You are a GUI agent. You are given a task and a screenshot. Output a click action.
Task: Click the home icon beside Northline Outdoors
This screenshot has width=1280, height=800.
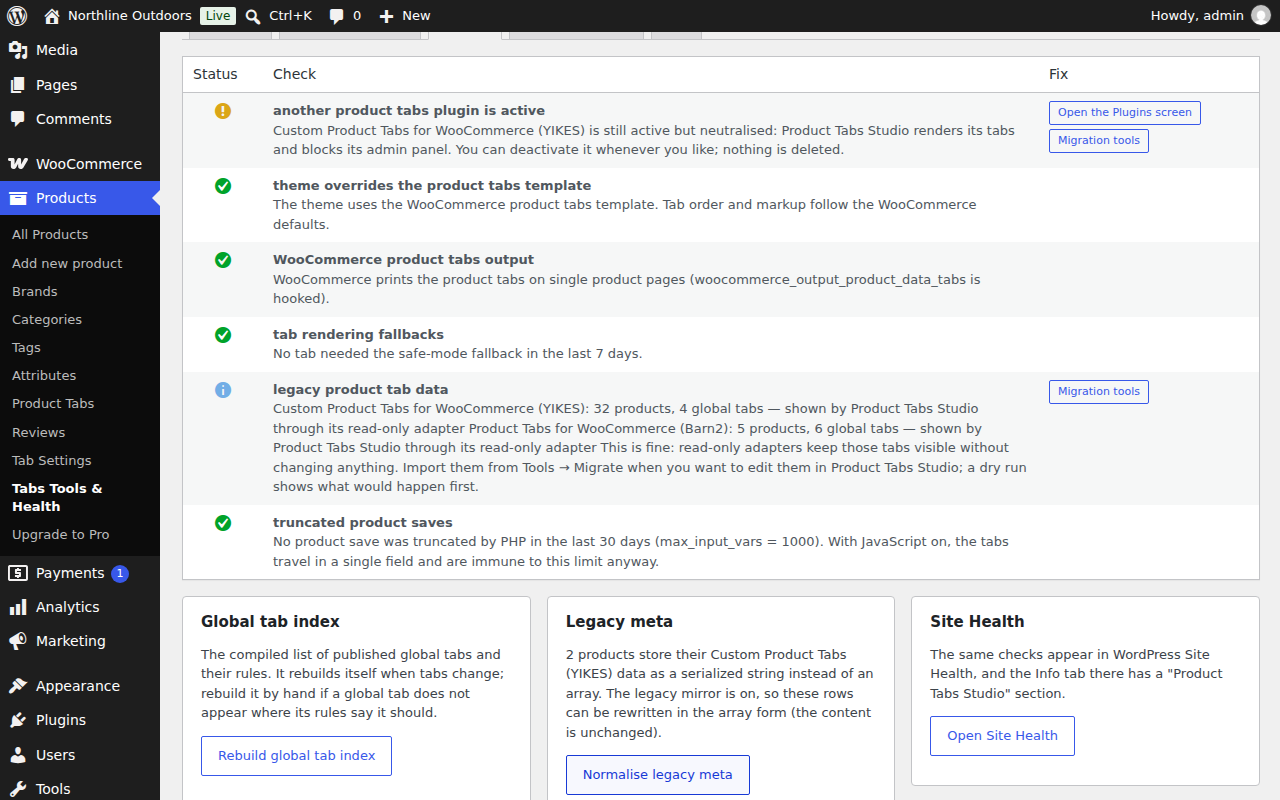52,15
